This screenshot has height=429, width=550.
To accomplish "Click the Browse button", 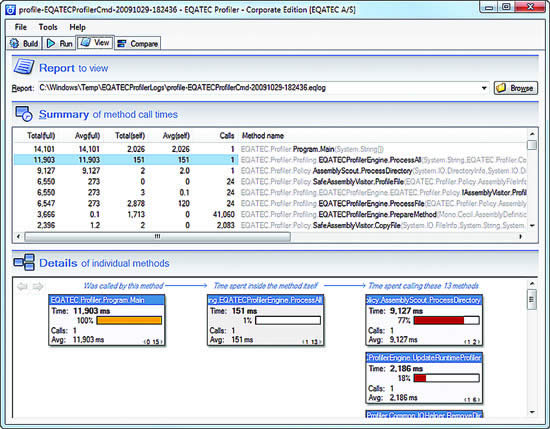I will [516, 88].
